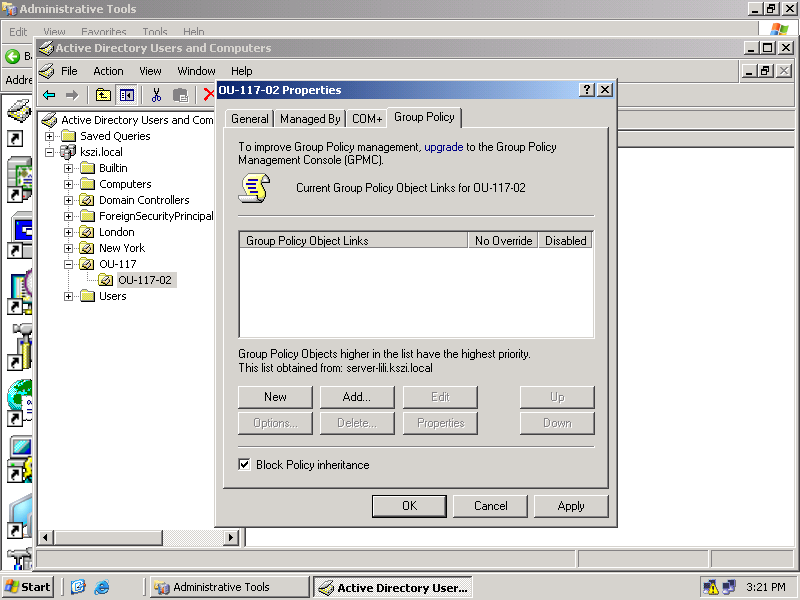The height and width of the screenshot is (600, 800).
Task: Click the OU-117-02 organizational unit icon
Action: (106, 280)
